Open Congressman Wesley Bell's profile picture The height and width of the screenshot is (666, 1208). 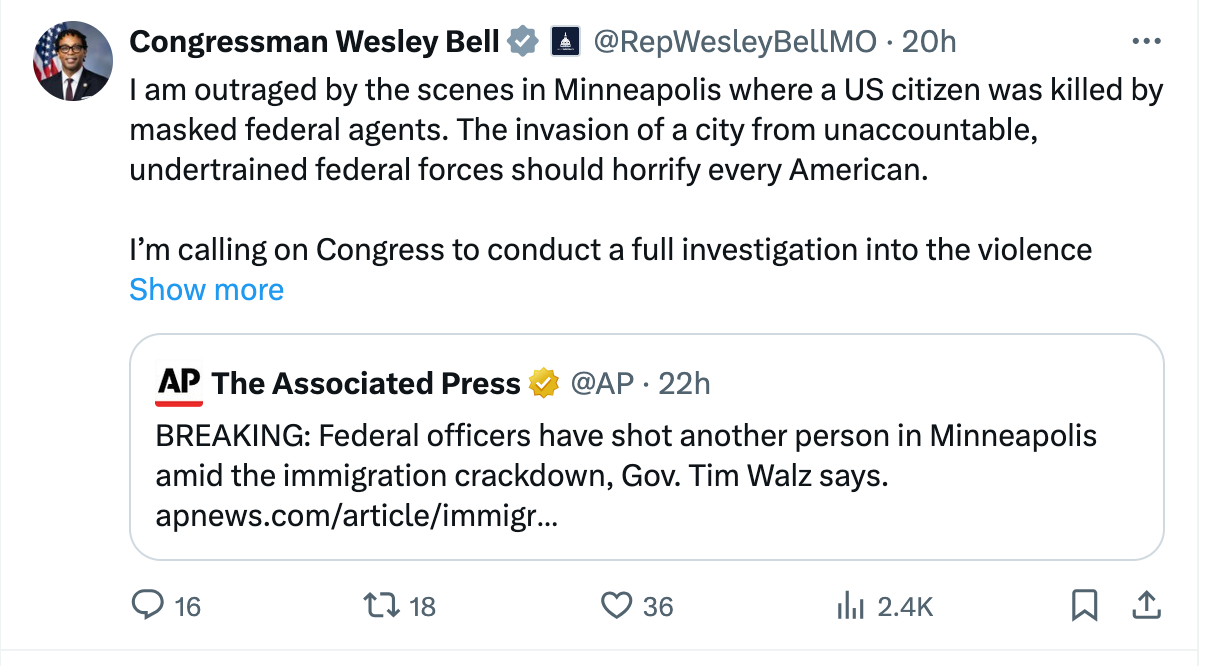(73, 61)
